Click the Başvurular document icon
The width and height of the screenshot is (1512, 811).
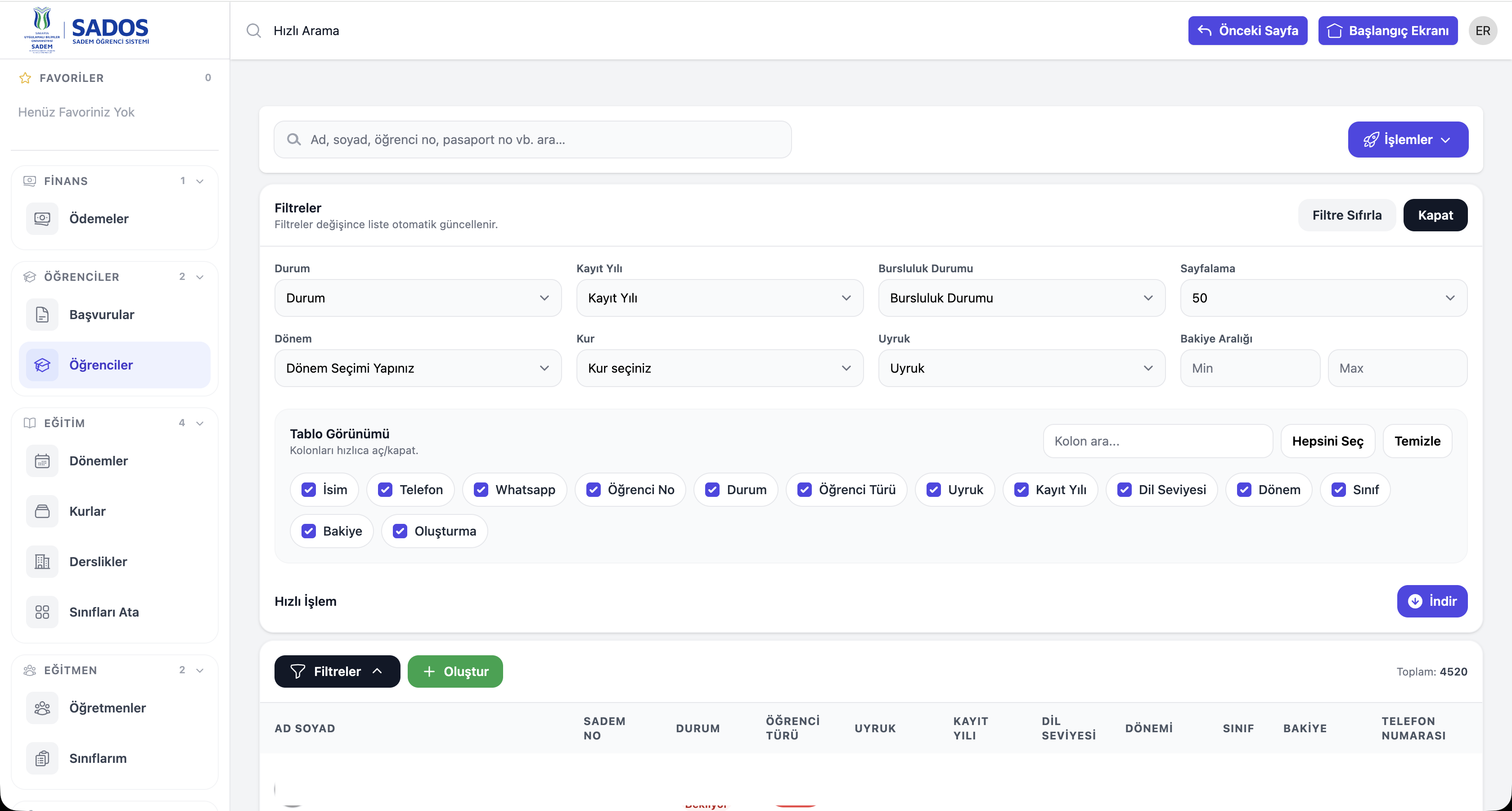42,315
